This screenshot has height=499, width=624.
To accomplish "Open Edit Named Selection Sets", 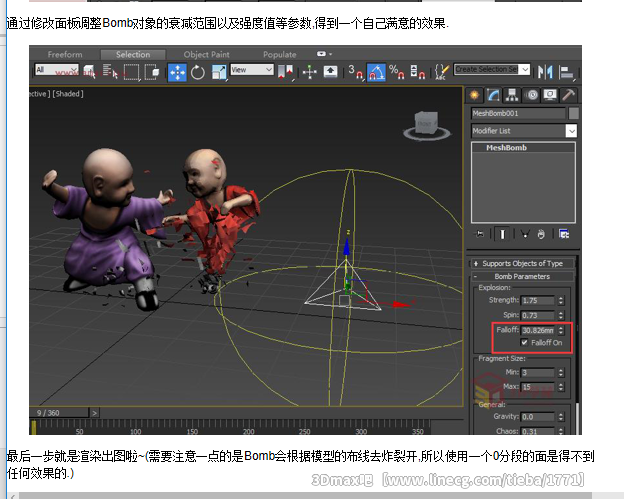I will (x=442, y=72).
